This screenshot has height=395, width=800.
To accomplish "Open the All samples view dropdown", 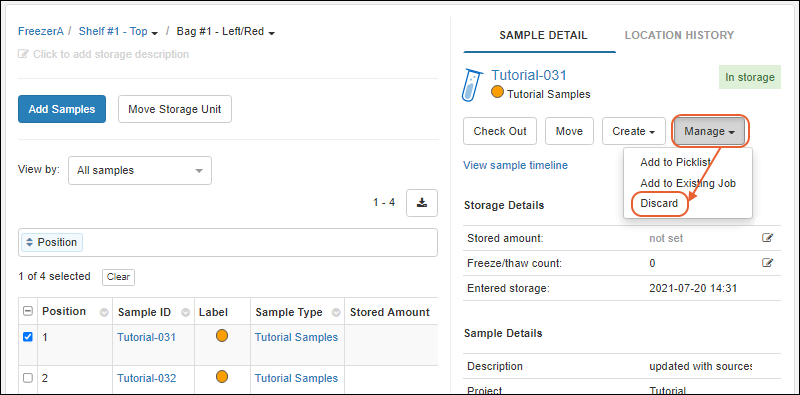I will click(x=140, y=170).
